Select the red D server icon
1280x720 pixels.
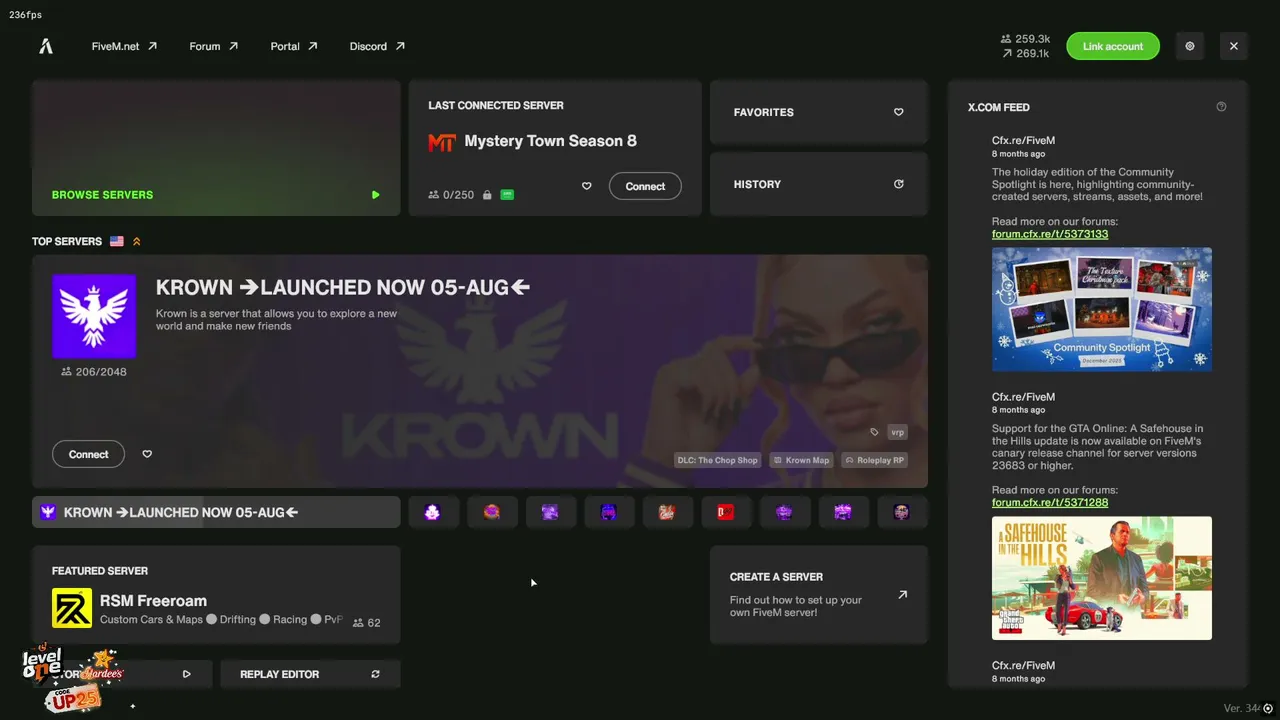pyautogui.click(x=726, y=512)
